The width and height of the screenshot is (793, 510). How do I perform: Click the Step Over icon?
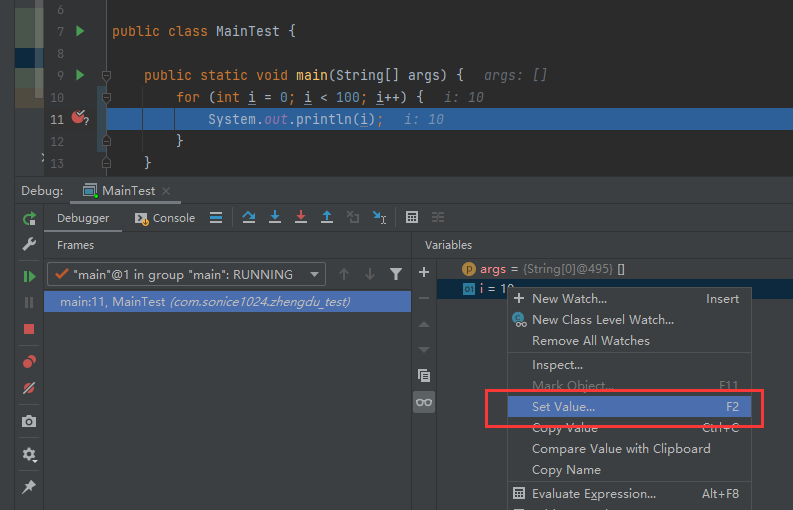click(x=249, y=217)
